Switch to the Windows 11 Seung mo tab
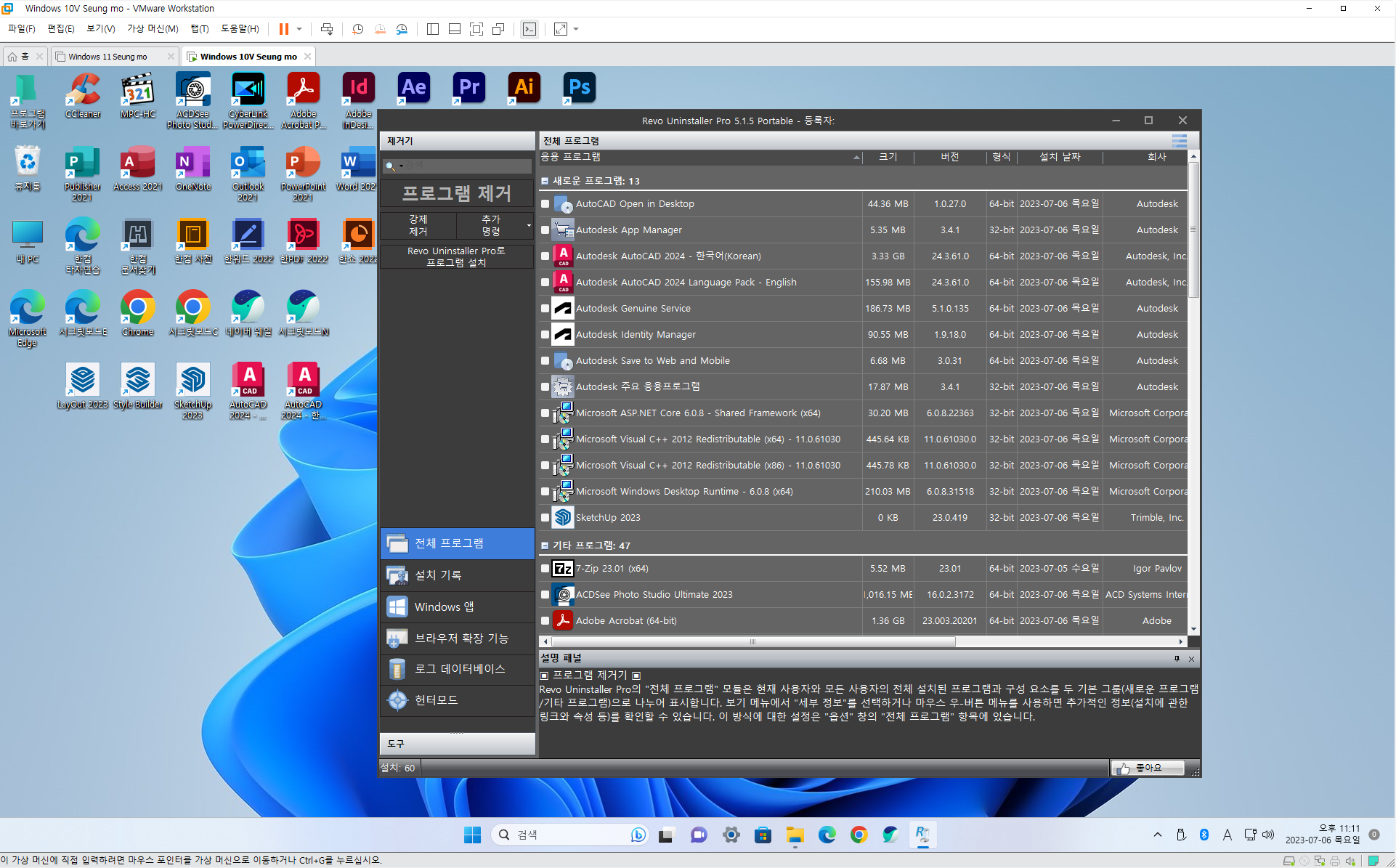Screen dimensions: 1396x868 [108, 57]
